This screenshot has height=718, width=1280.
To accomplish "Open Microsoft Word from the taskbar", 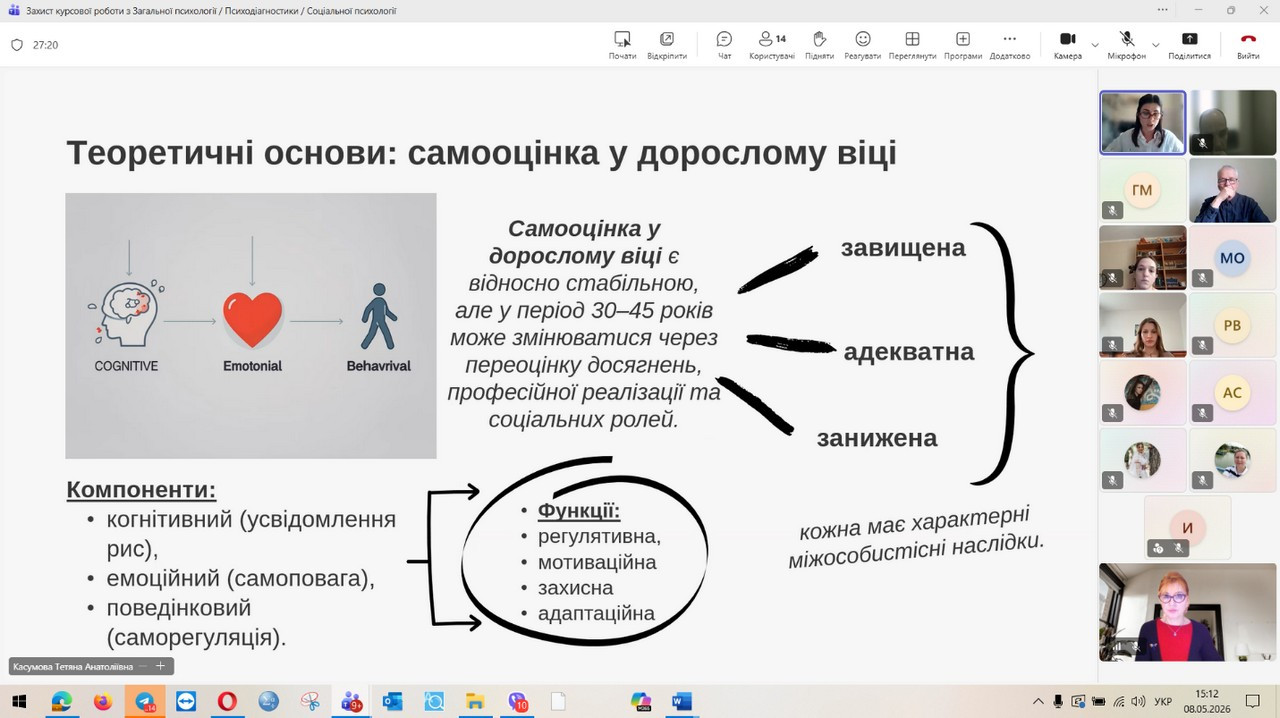I will click(682, 702).
